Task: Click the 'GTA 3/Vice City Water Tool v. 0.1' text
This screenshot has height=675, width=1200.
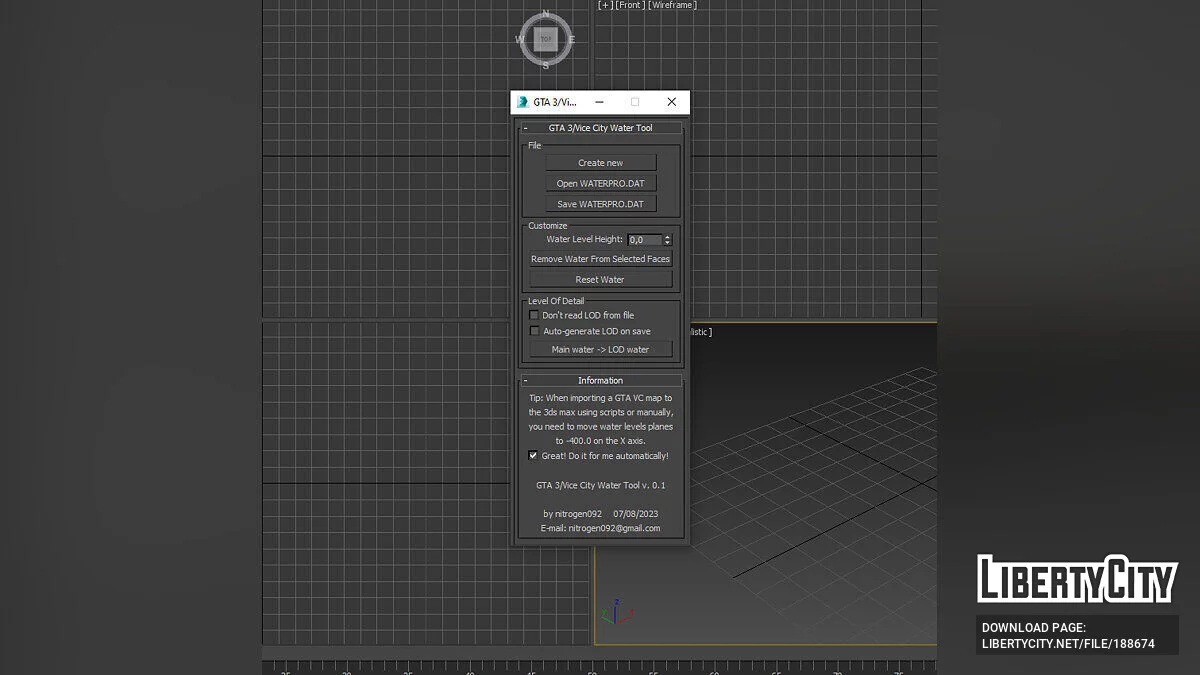Action: pyautogui.click(x=601, y=485)
